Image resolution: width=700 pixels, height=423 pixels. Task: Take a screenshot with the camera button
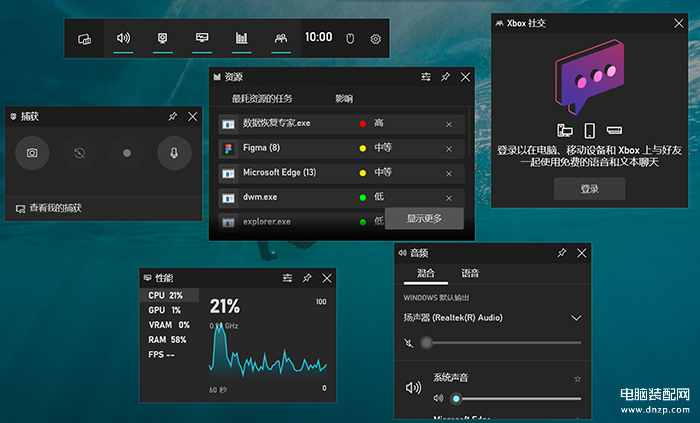point(32,153)
